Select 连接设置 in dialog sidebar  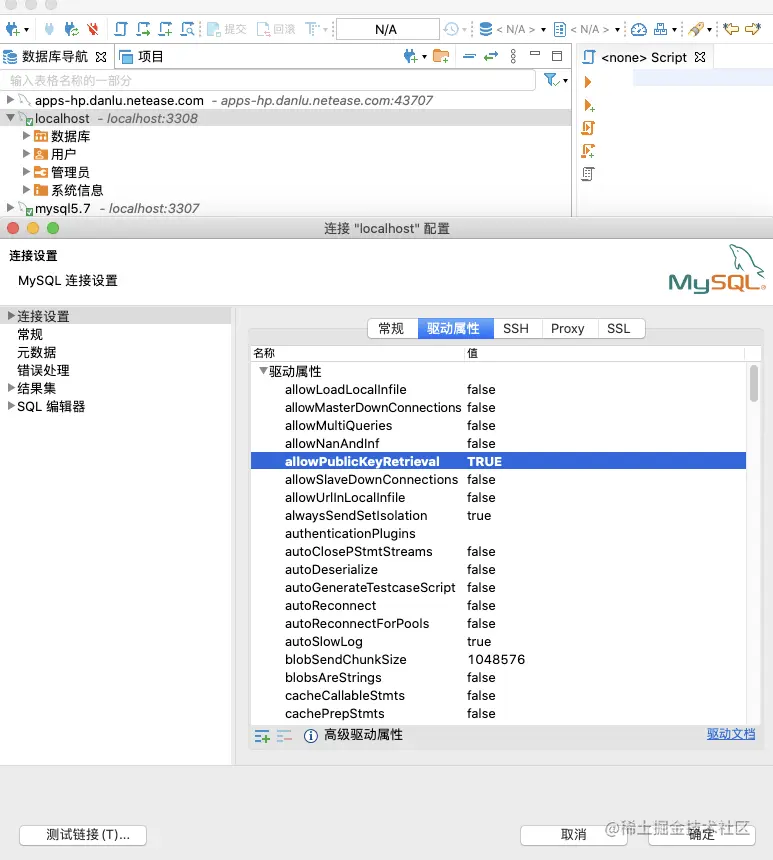tap(43, 316)
